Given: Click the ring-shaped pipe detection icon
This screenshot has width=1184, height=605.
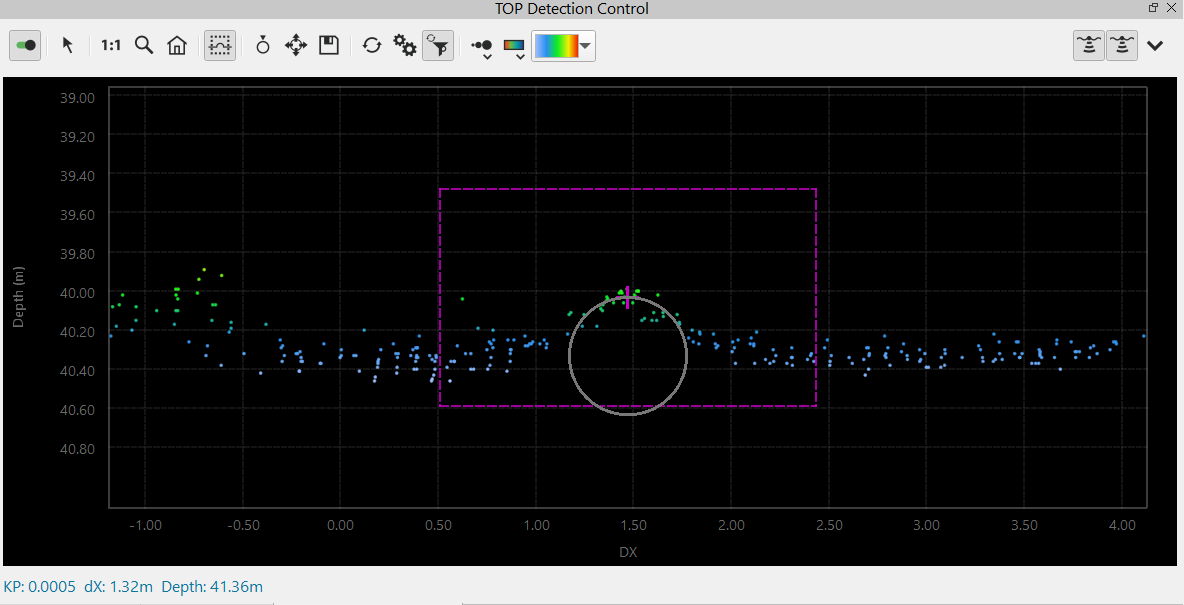Looking at the screenshot, I should tap(263, 46).
